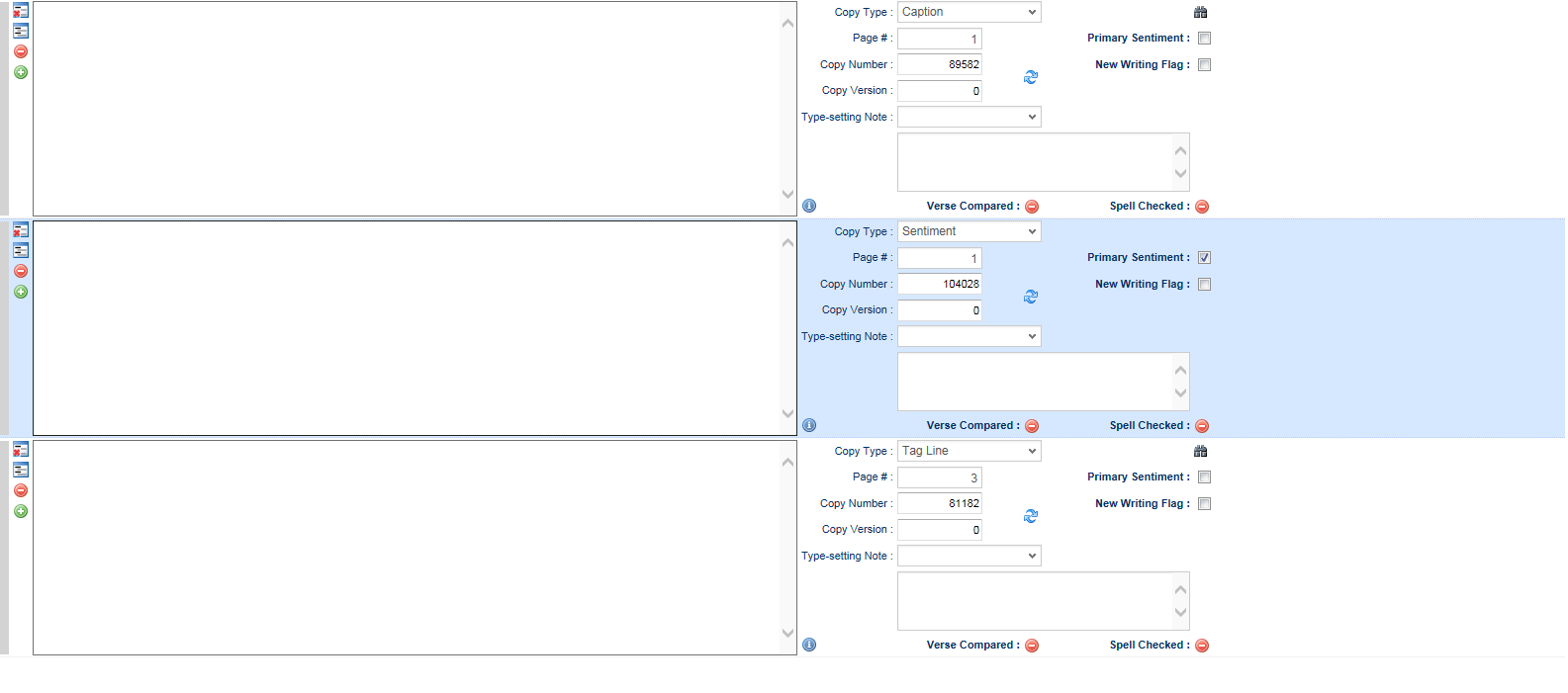Click the Copy Number field containing 81182
The height and width of the screenshot is (693, 1568).
[x=939, y=503]
